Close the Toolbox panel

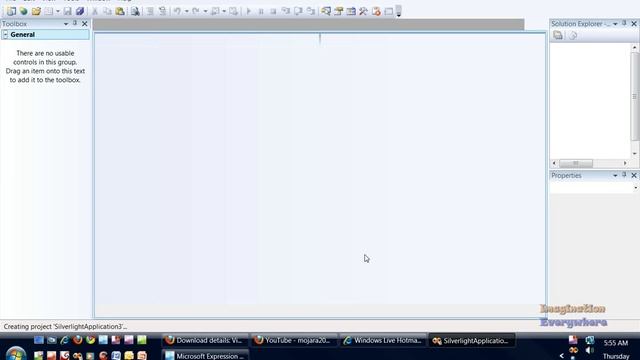(x=84, y=24)
